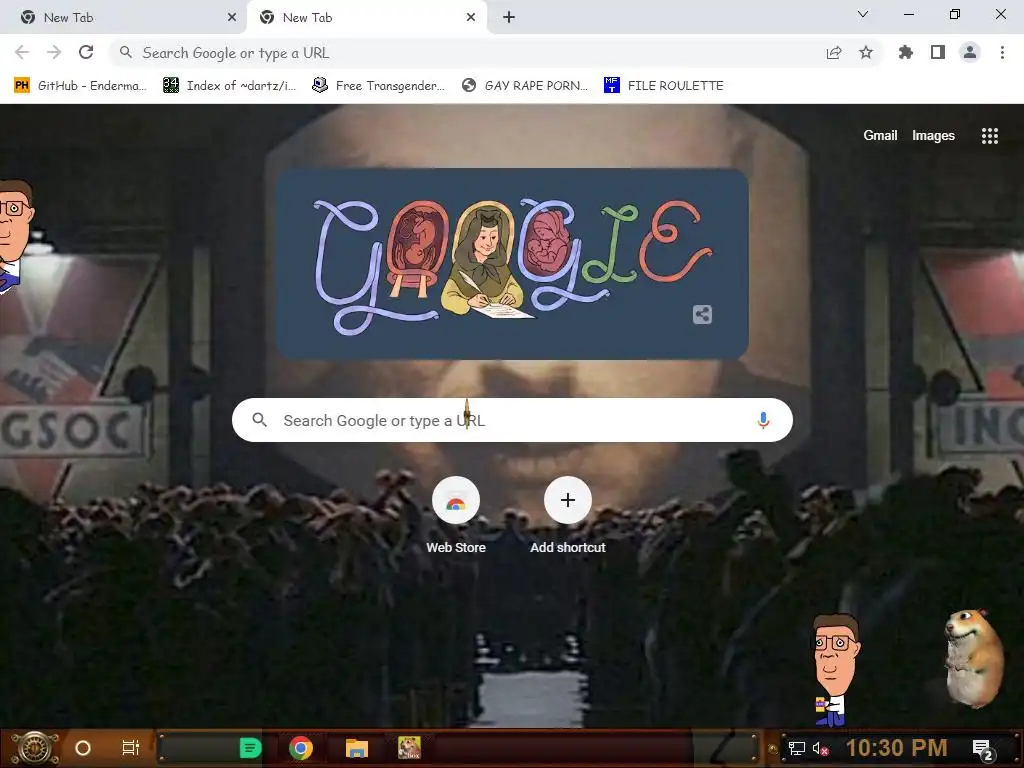The image size is (1024, 768).
Task: Open the notification center with 2 badge
Action: coord(983,749)
